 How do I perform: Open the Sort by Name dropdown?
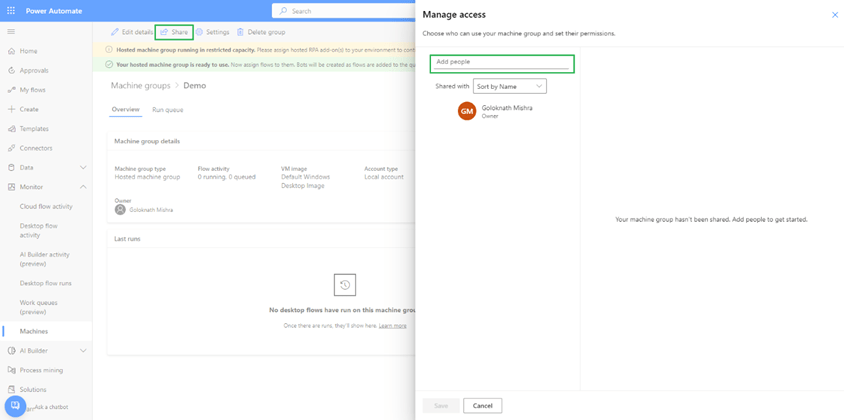(509, 86)
